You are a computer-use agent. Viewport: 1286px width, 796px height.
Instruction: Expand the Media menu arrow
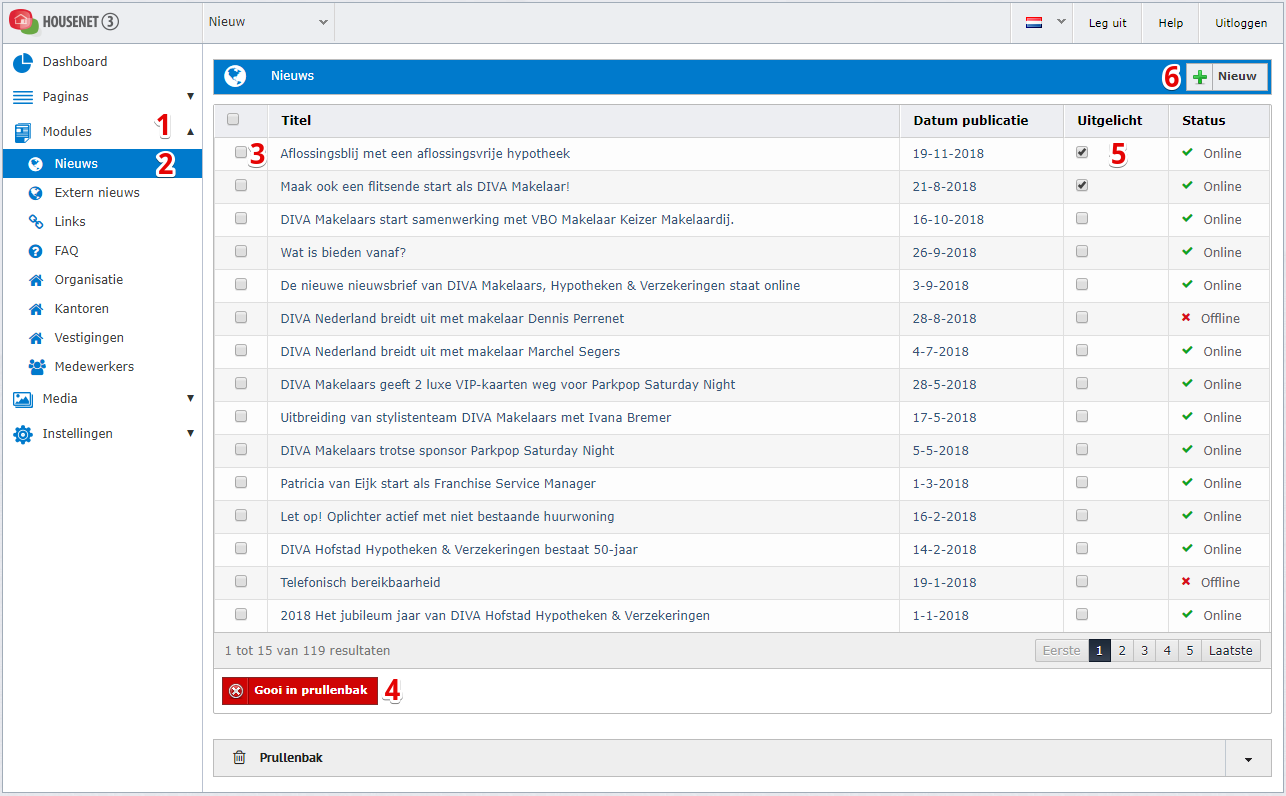pos(190,399)
